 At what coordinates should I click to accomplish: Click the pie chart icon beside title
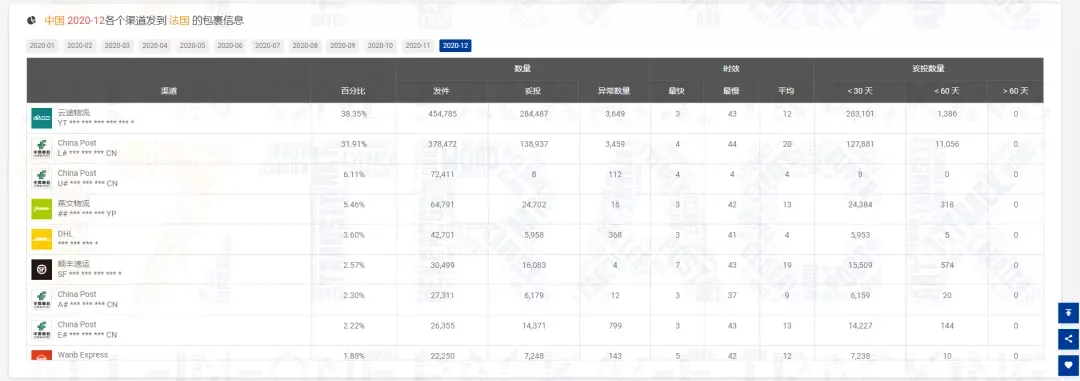pyautogui.click(x=32, y=21)
